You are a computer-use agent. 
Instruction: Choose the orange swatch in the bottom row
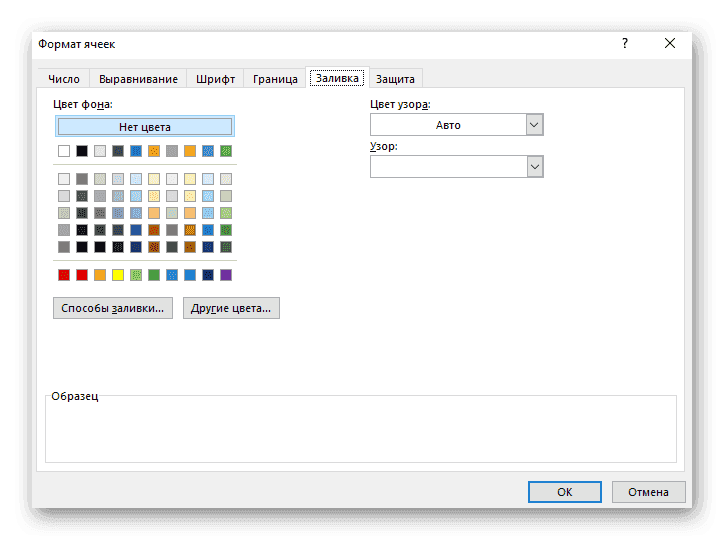click(x=100, y=275)
